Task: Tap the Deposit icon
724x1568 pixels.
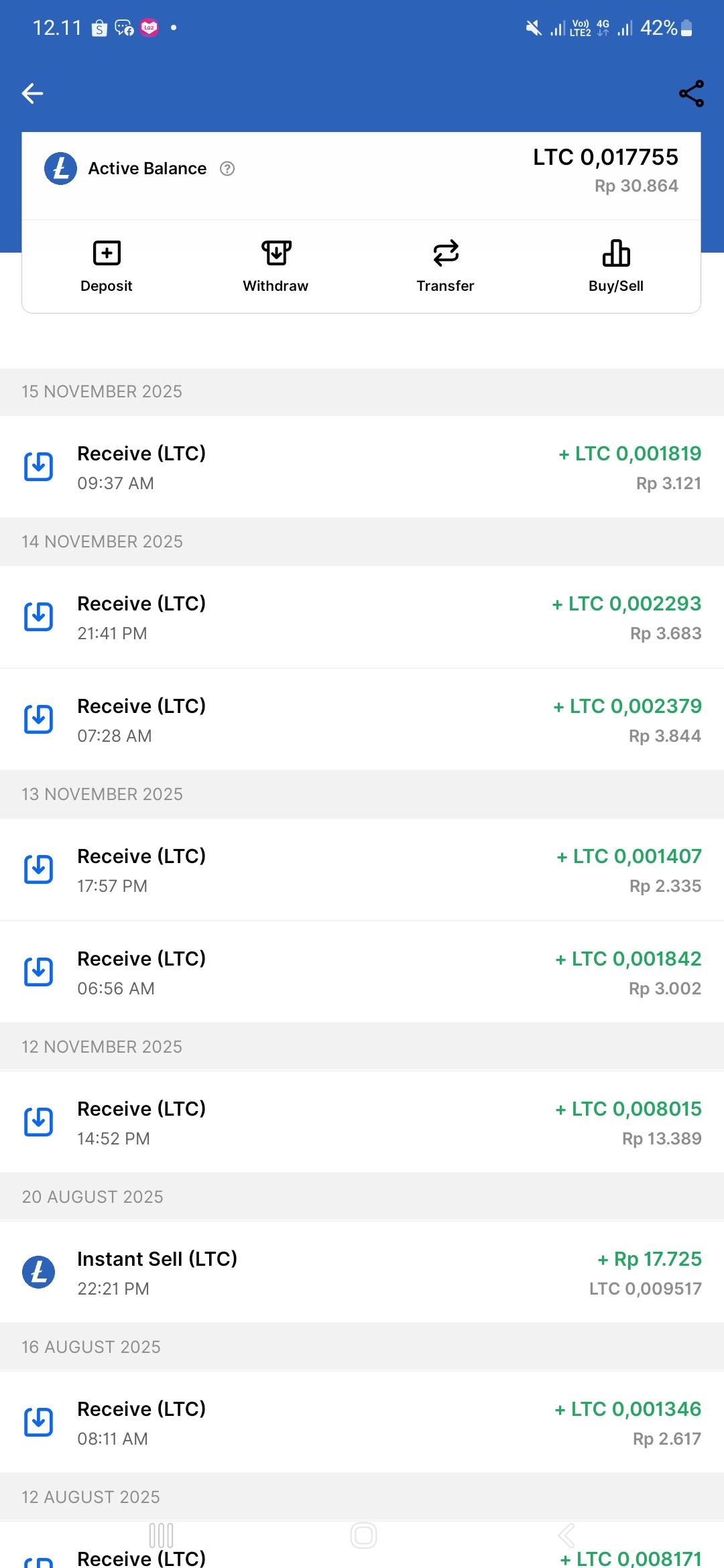Action: pos(107,253)
